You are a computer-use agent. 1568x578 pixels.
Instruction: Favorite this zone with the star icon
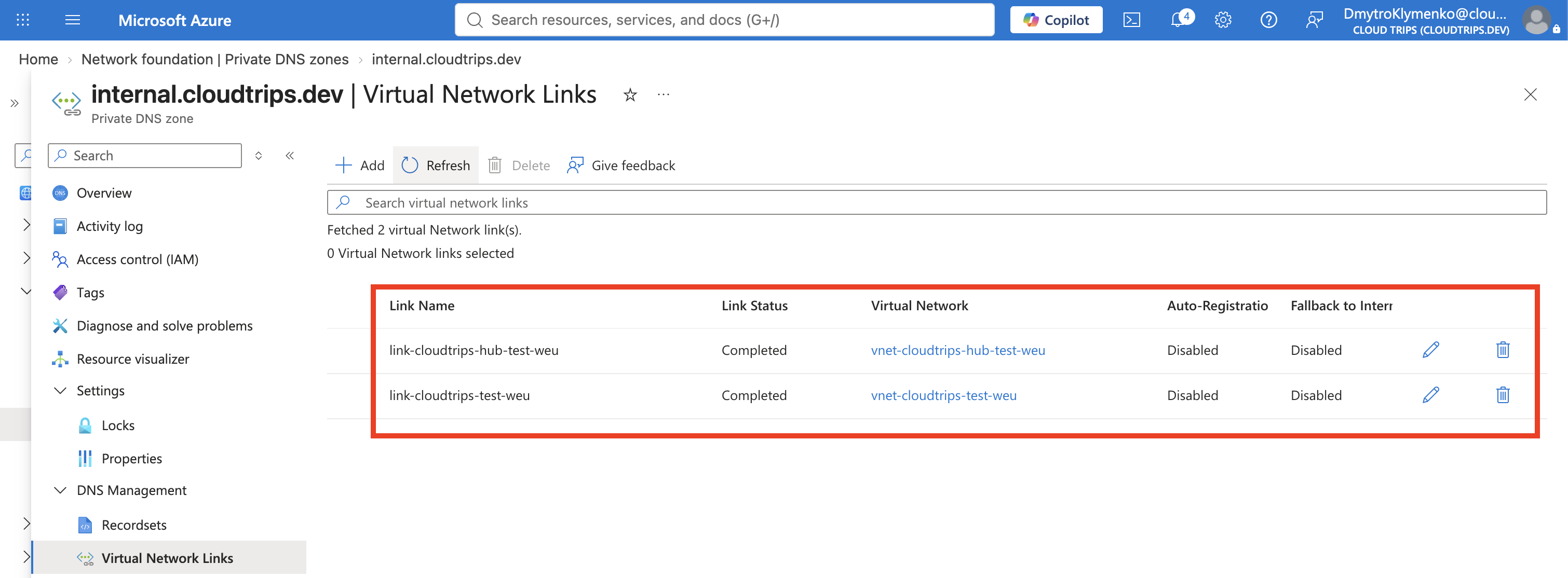point(630,95)
